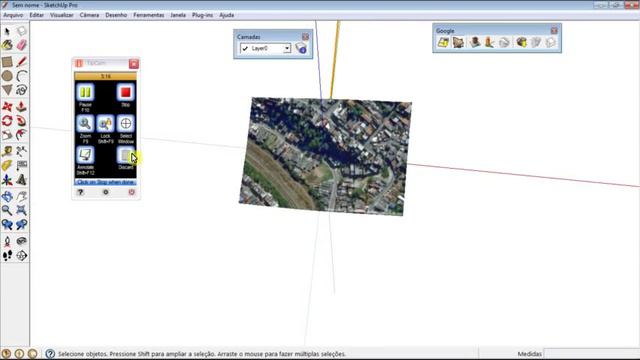Open the Janela menu
The image size is (640, 360).
click(x=178, y=15)
